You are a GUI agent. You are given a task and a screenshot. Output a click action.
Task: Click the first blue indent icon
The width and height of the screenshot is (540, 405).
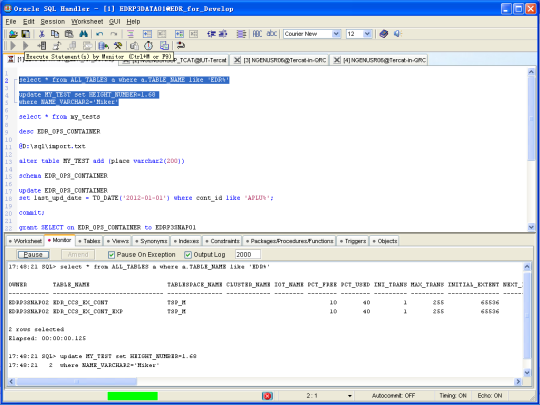(x=147, y=34)
